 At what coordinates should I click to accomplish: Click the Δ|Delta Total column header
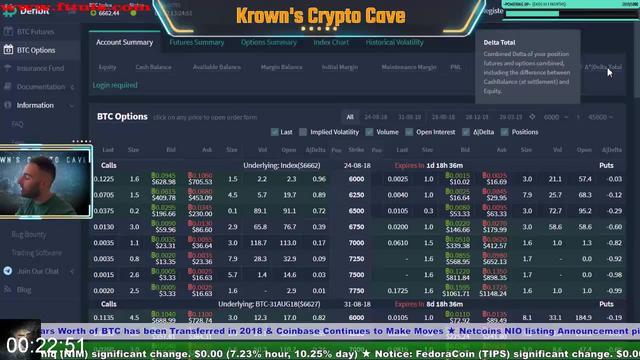602,67
